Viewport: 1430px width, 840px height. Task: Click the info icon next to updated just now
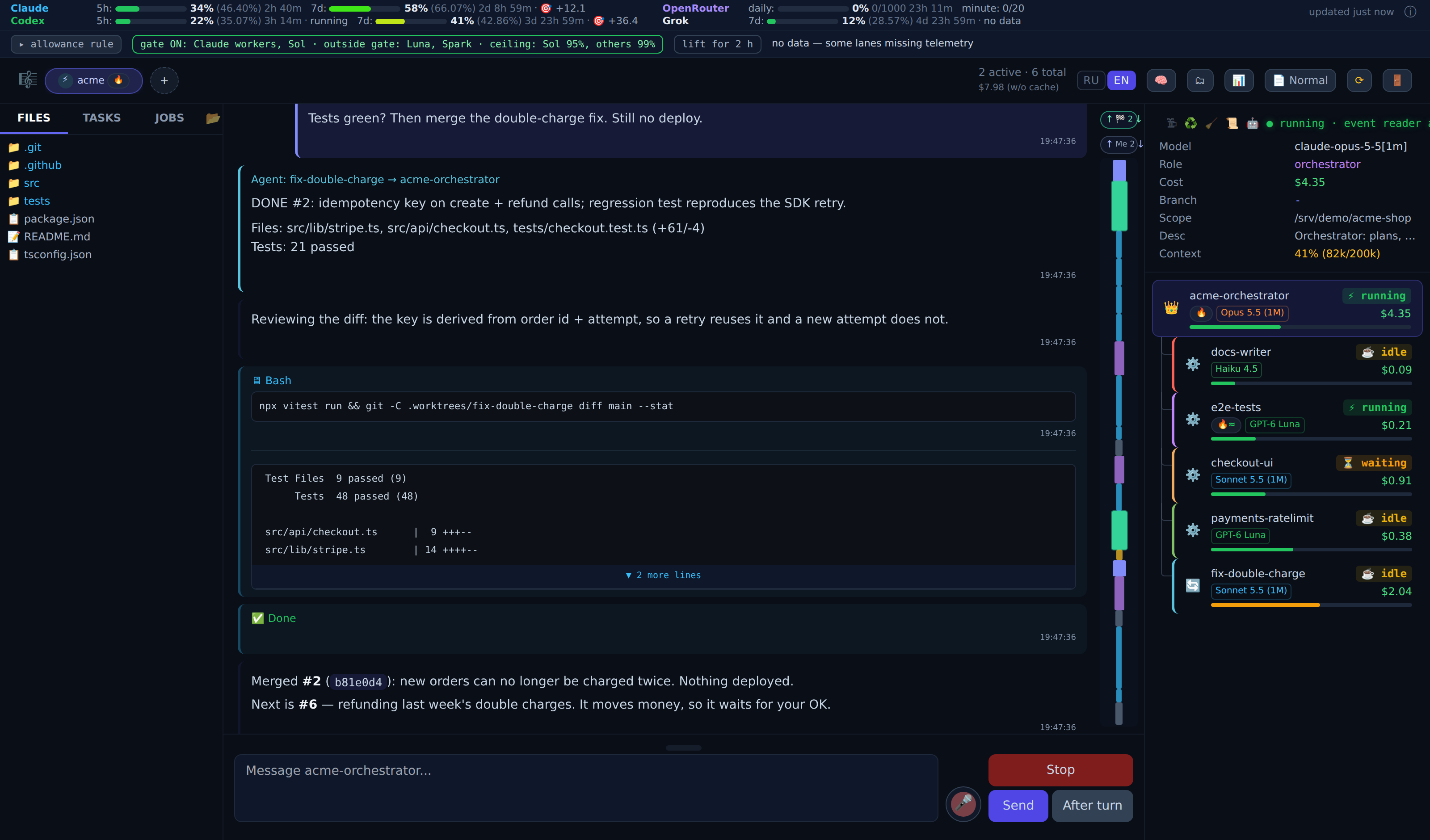click(1410, 12)
